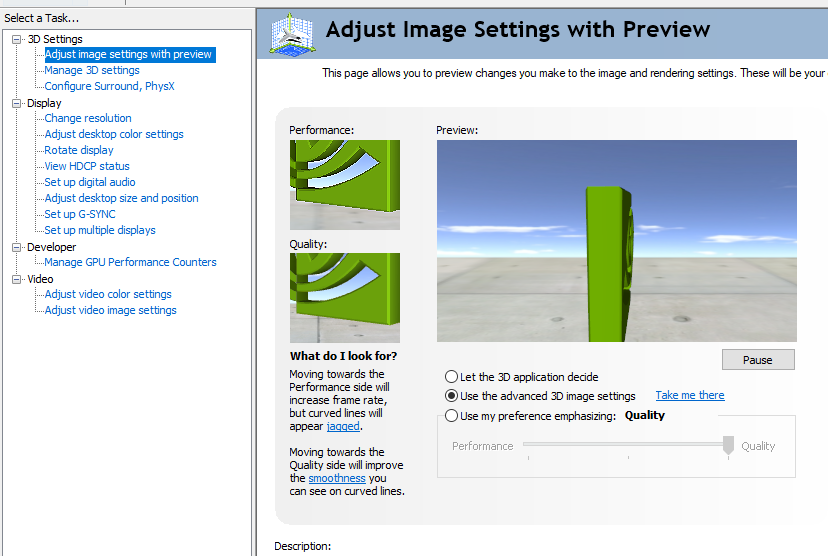828x556 pixels.
Task: Open Adjust desktop color settings
Action: [114, 134]
